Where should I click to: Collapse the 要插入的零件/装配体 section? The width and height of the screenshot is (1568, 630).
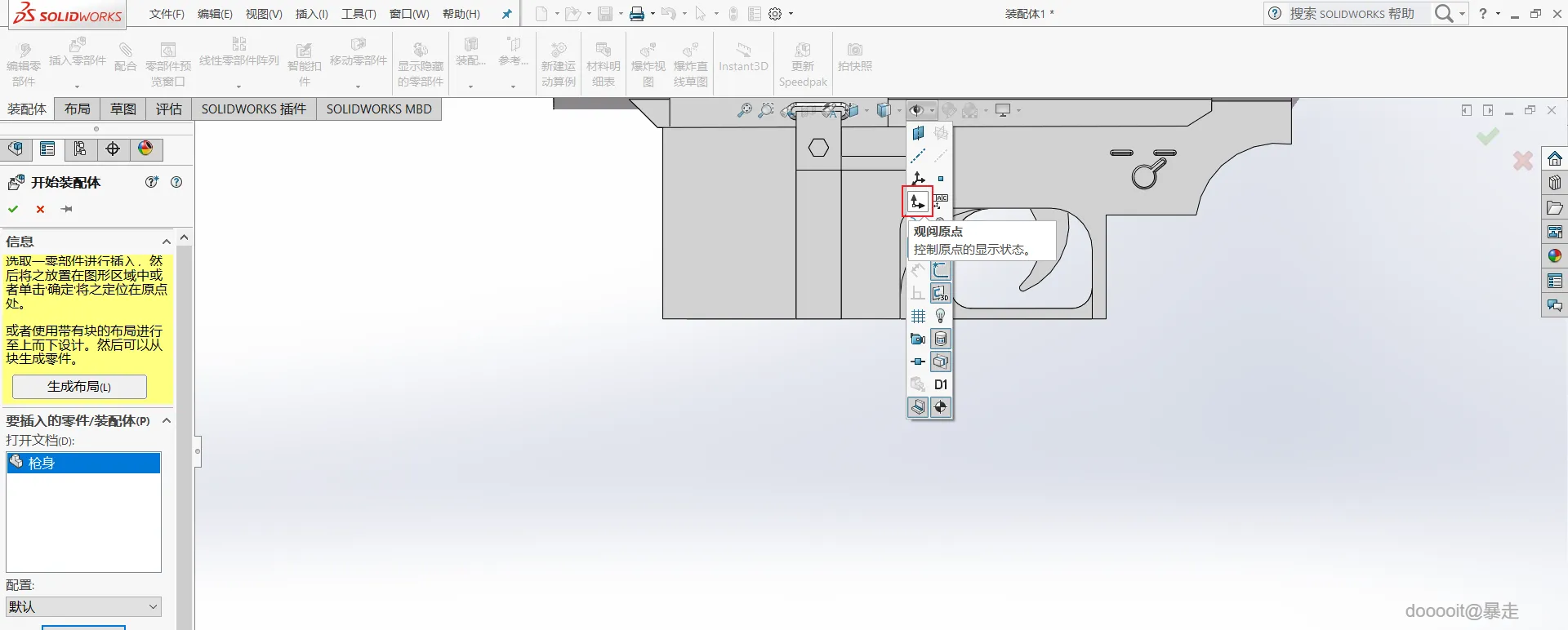tap(167, 420)
